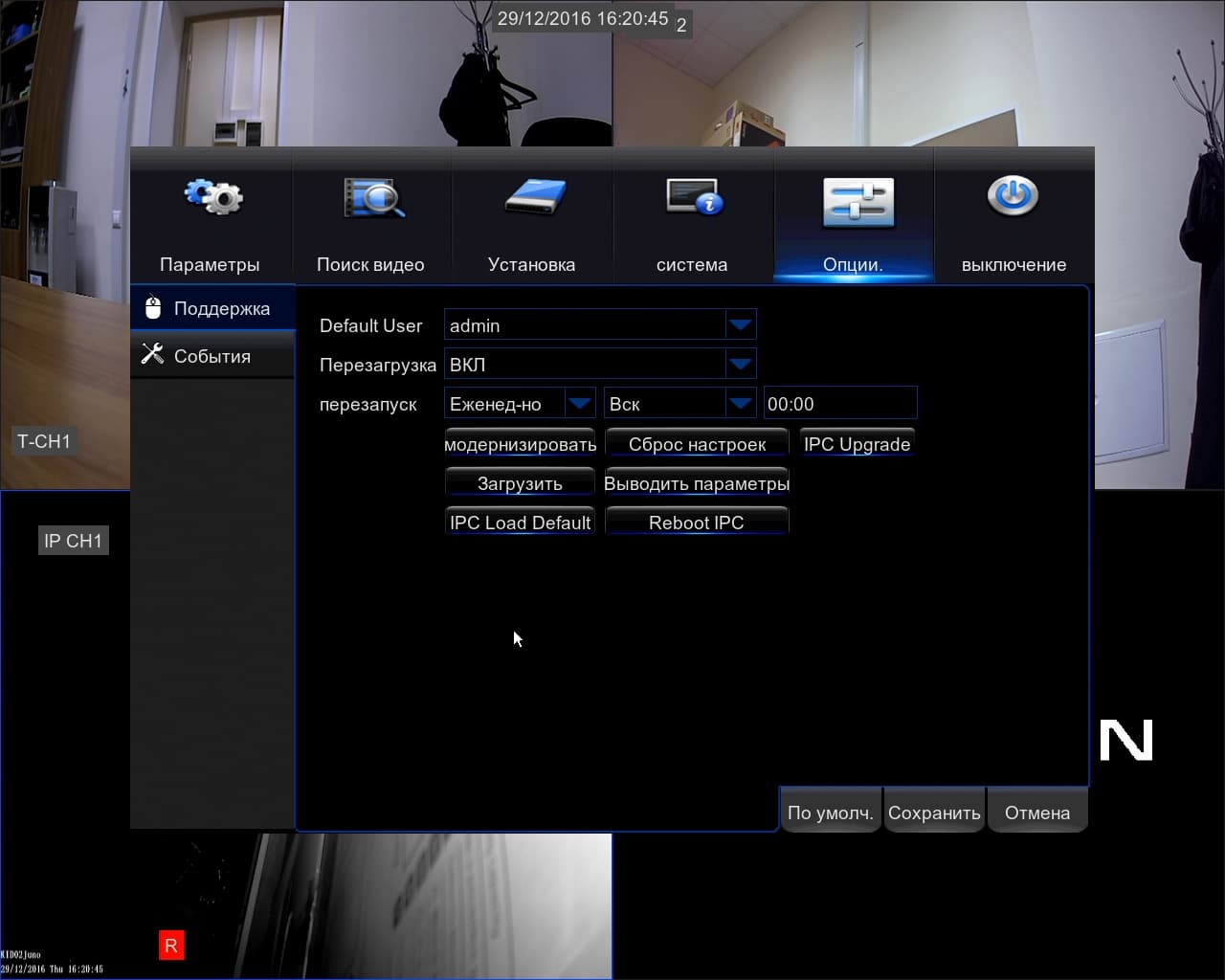Viewport: 1225px width, 980px height.
Task: Click the По умолч. button
Action: tap(831, 812)
